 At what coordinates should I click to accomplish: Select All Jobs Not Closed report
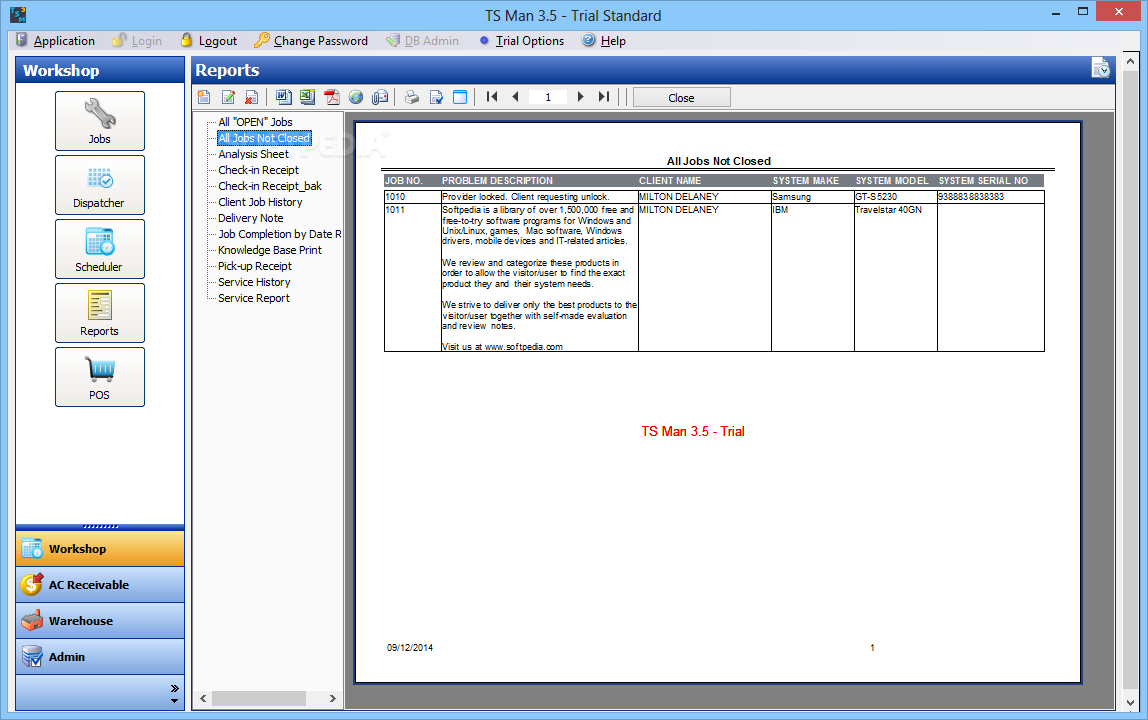(264, 138)
